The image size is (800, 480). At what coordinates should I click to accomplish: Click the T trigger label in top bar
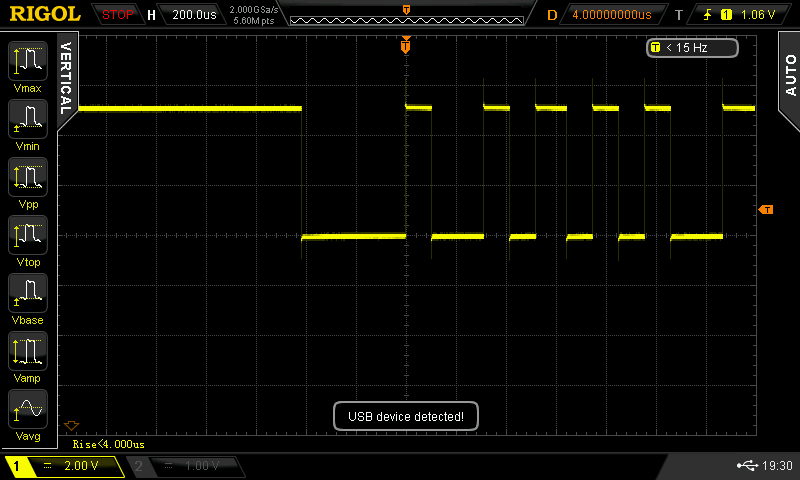(679, 15)
